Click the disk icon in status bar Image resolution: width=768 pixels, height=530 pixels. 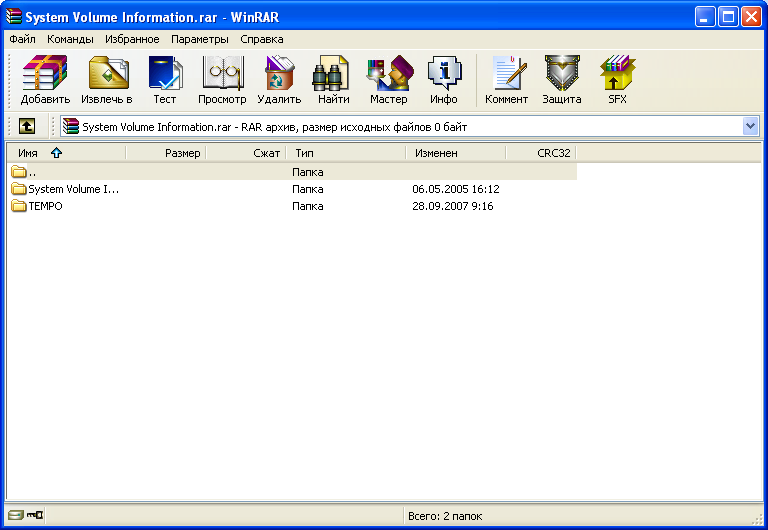point(16,515)
